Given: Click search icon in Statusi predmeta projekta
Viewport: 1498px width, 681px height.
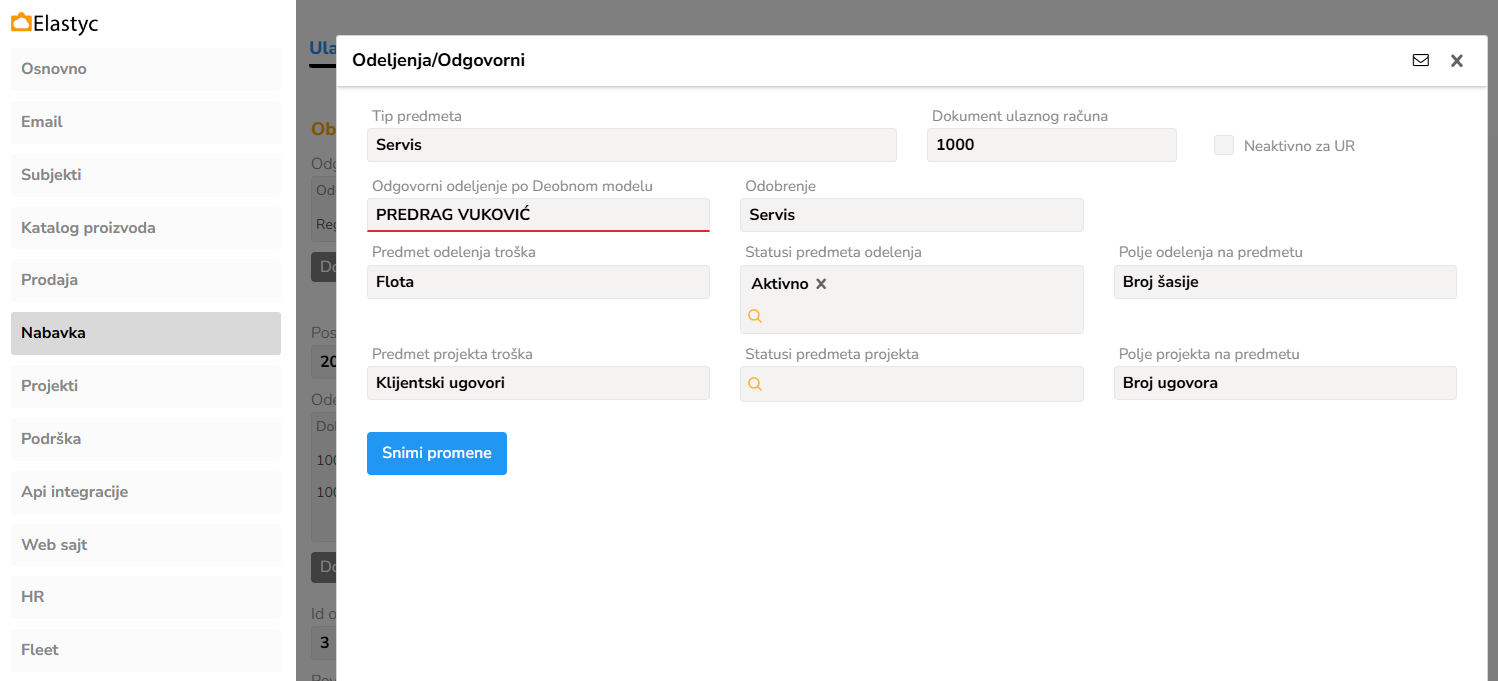Looking at the screenshot, I should tap(755, 384).
